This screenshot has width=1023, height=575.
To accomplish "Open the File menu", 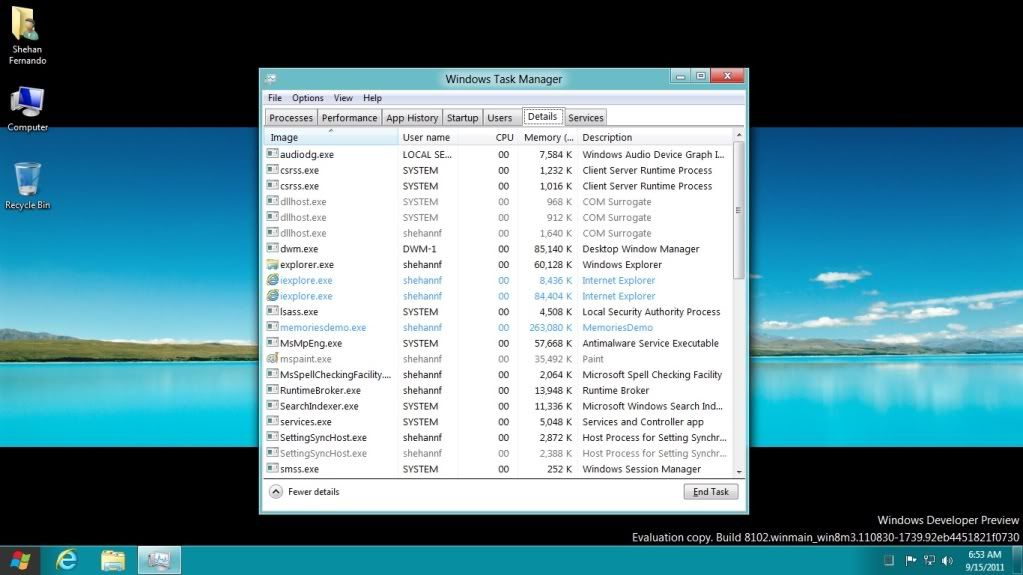I will tap(275, 98).
